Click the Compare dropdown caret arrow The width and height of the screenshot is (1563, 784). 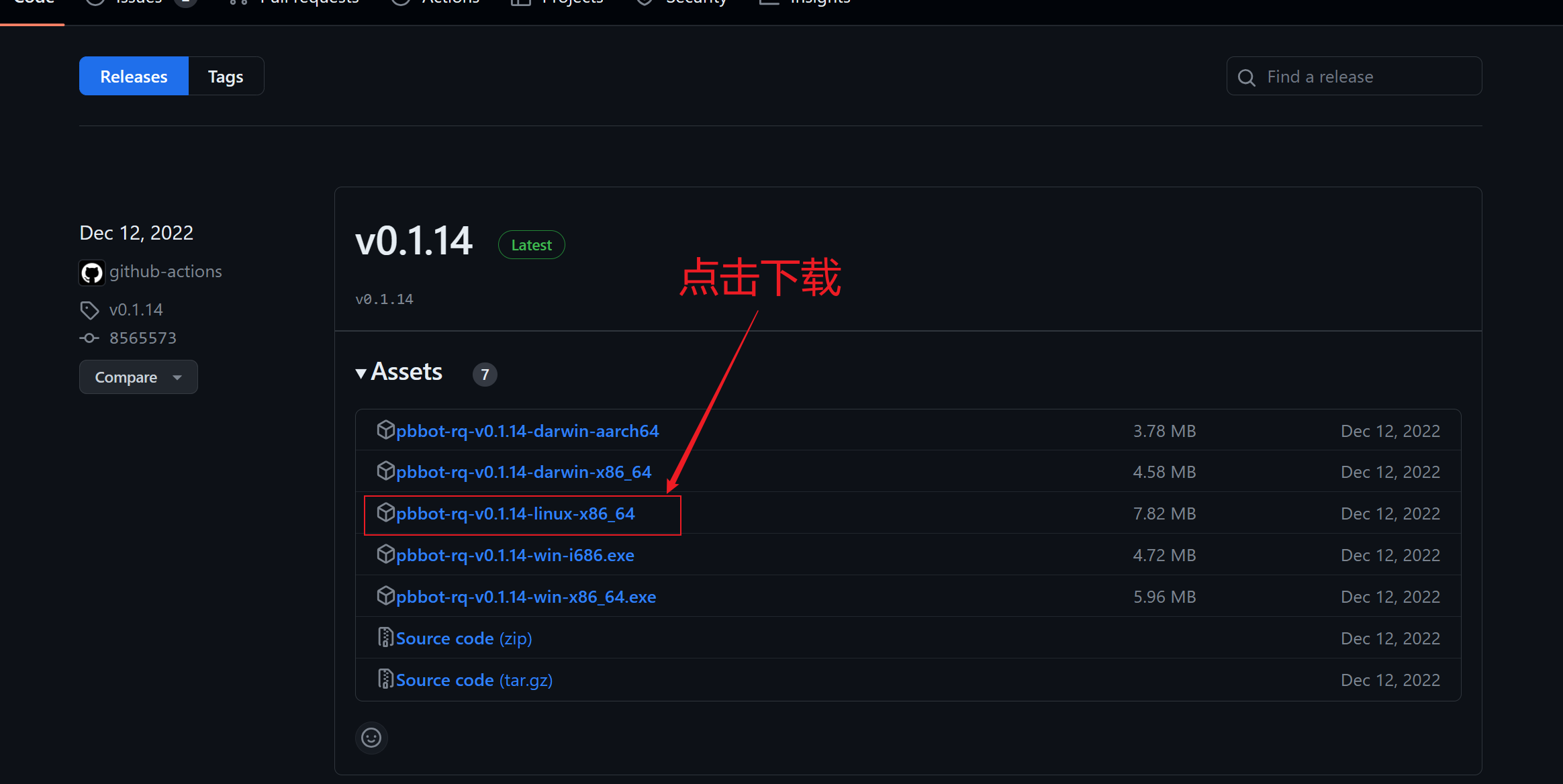177,377
